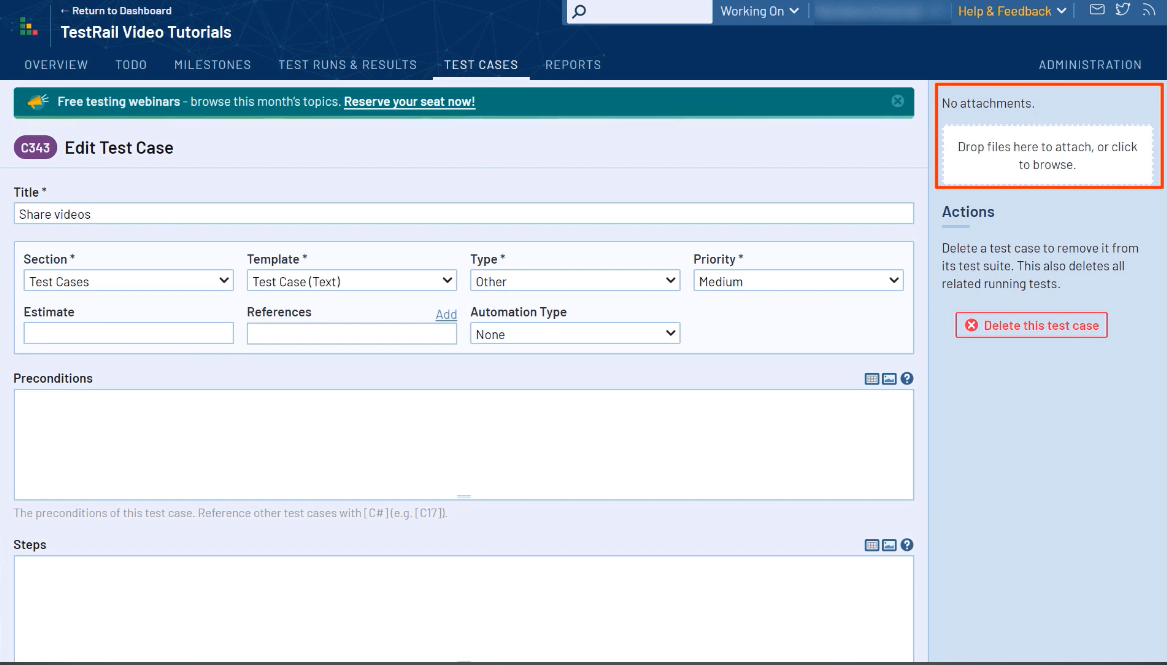Screen dimensions: 1167x665
Task: Click the attachment drop zone to browse
Action: tap(1047, 156)
